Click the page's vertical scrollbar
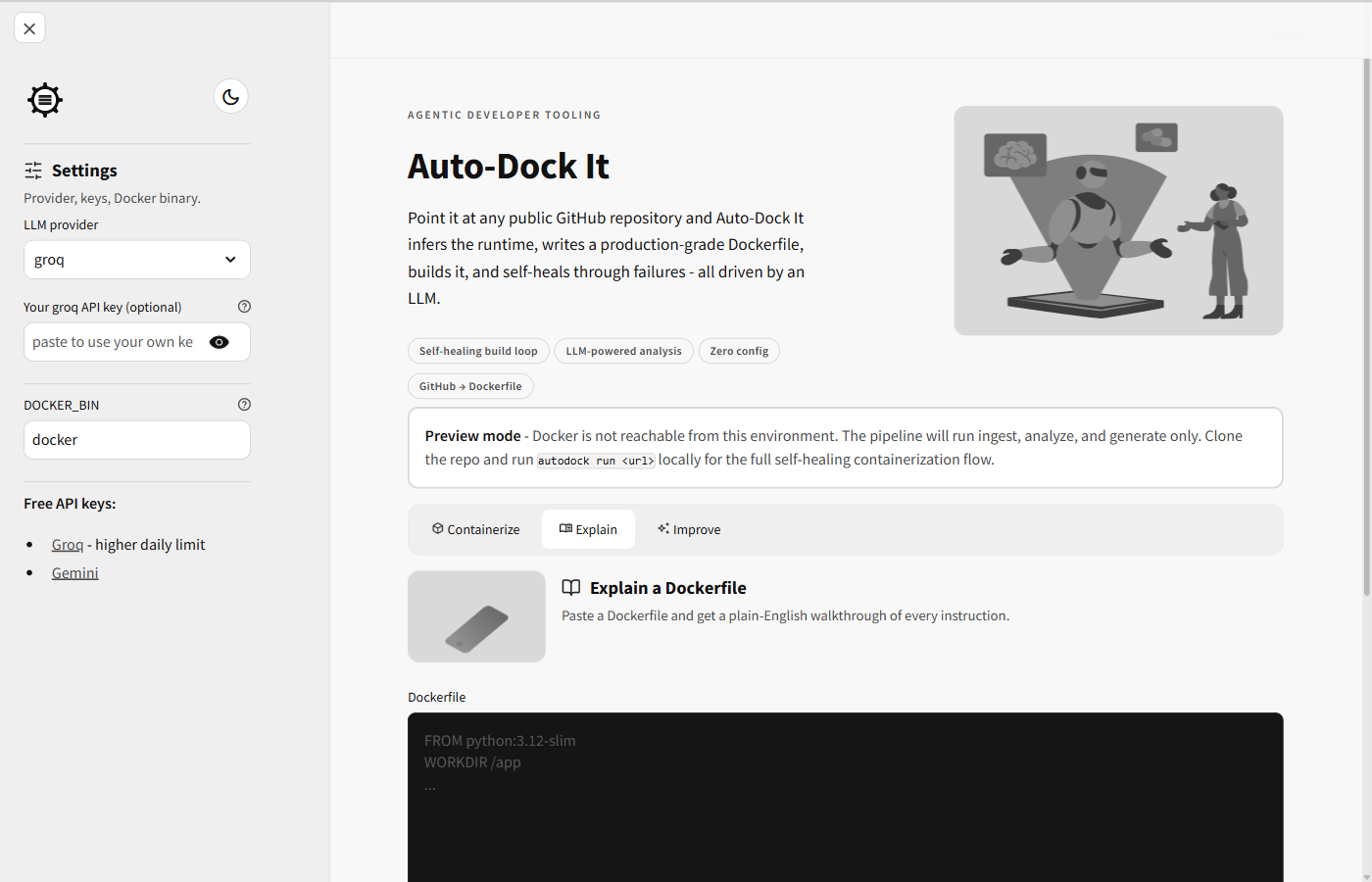 click(1367, 327)
